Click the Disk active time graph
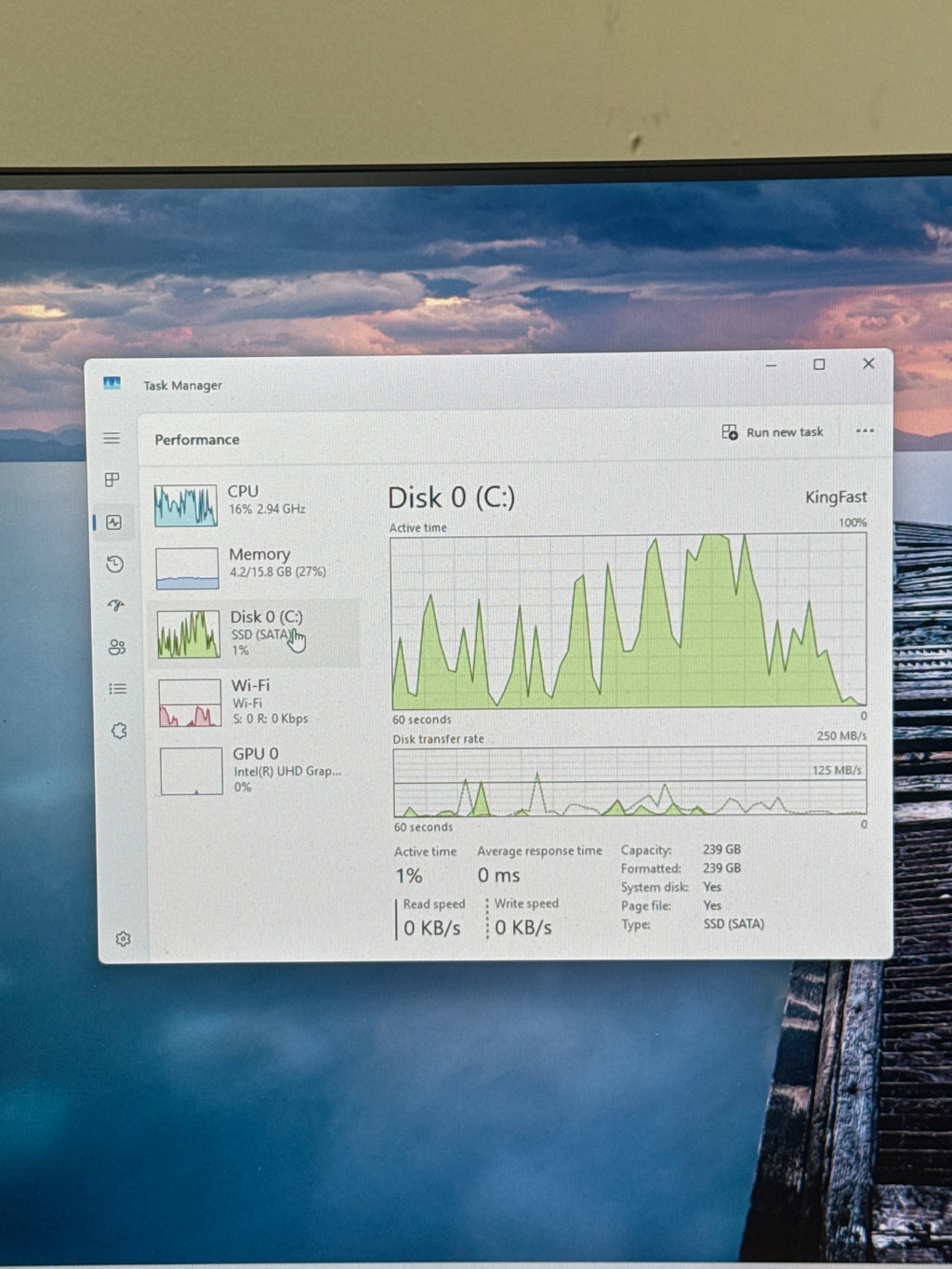952x1269 pixels. click(629, 621)
